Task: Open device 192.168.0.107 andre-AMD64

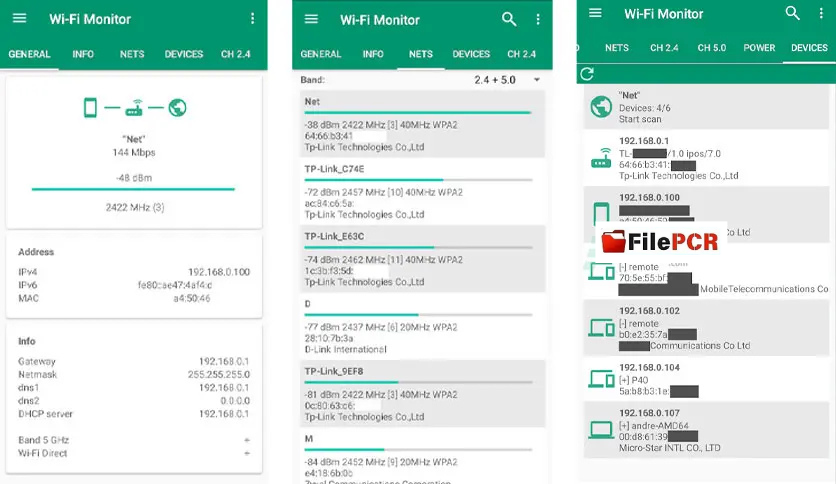Action: (706, 430)
